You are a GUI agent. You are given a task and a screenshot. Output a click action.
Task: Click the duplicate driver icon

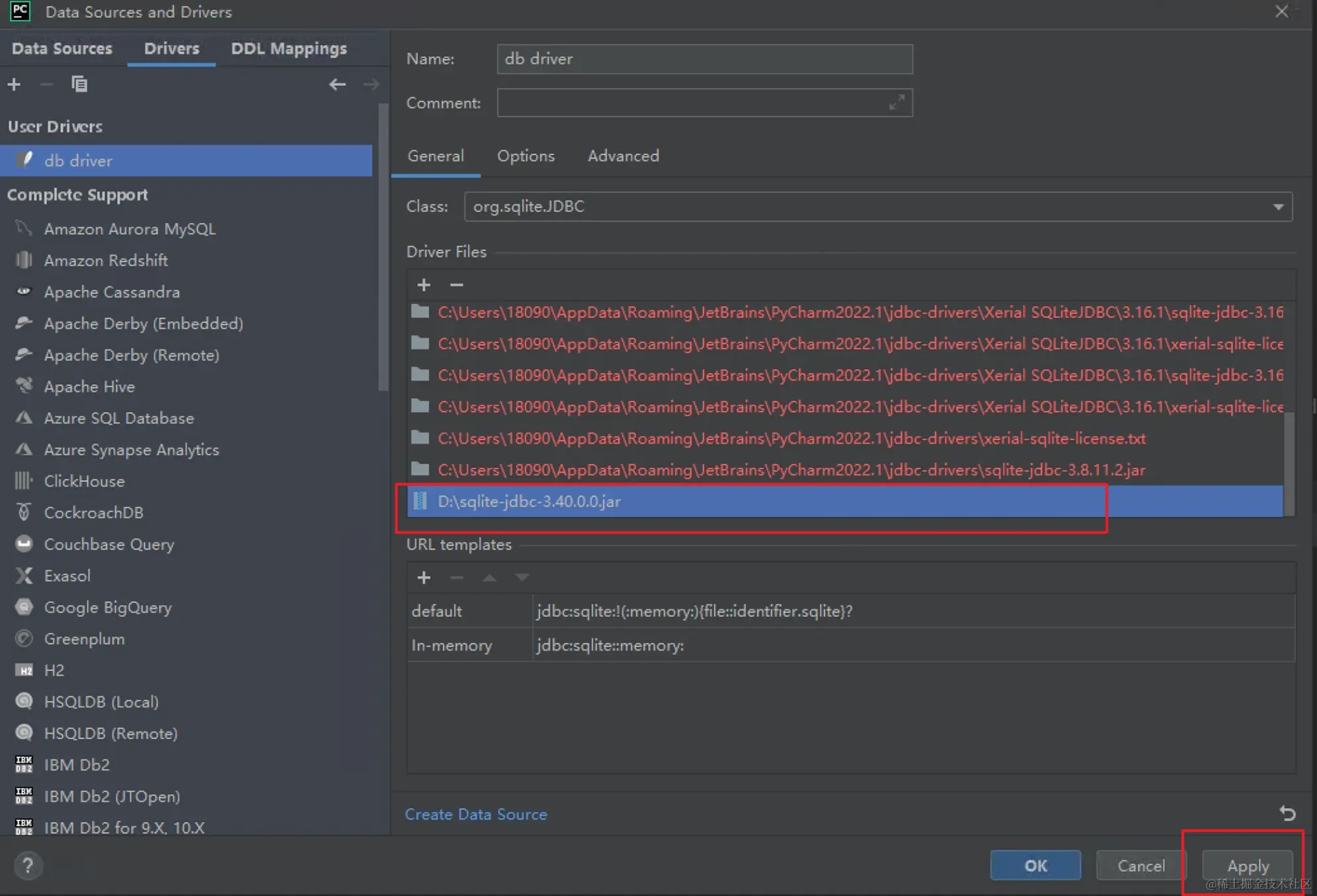(x=79, y=85)
